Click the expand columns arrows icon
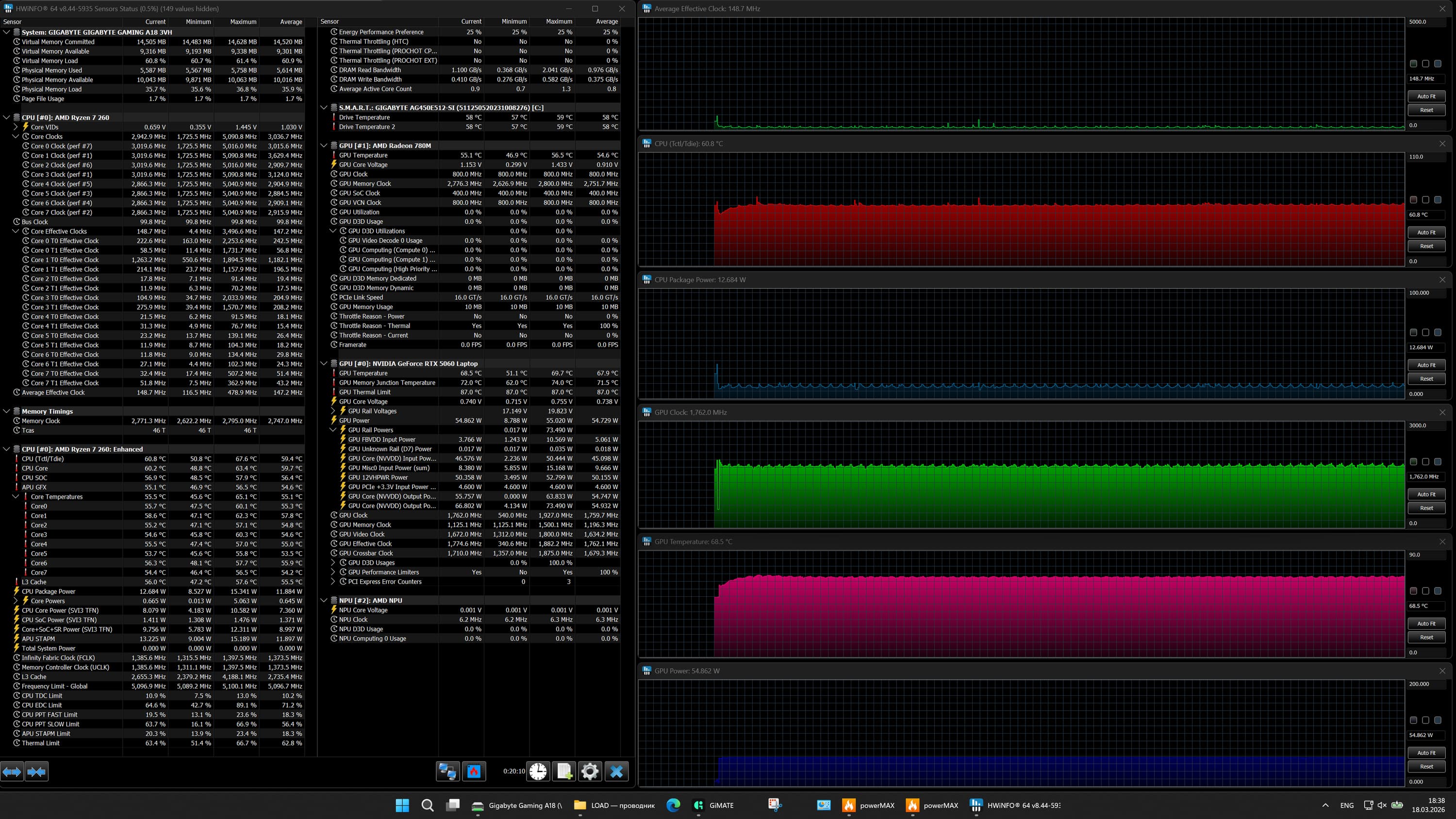Screen dimensions: 1456x819 click(x=12, y=771)
